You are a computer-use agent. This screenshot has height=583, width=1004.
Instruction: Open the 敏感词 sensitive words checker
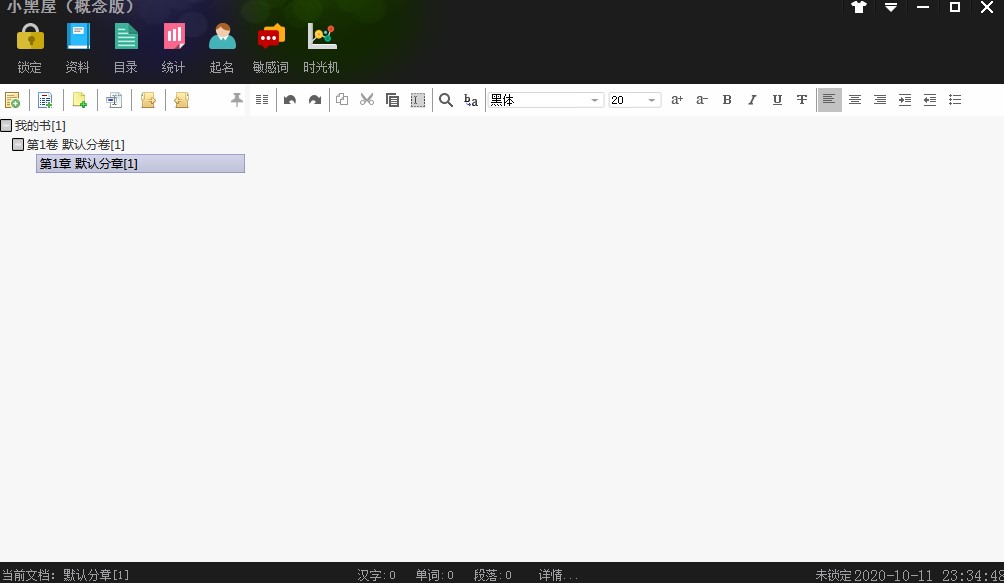(x=270, y=48)
